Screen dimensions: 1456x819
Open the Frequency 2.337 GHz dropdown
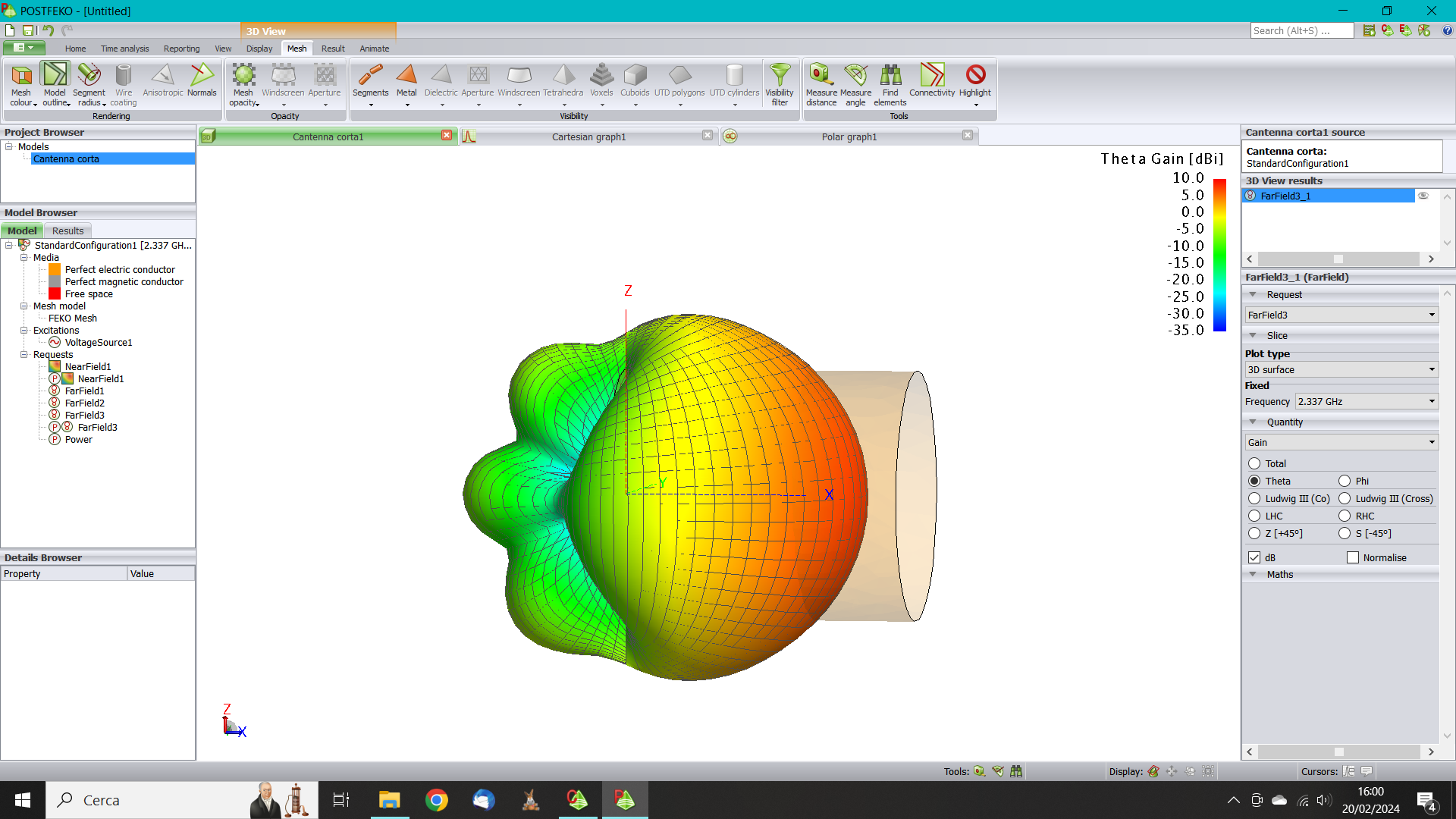point(1366,402)
